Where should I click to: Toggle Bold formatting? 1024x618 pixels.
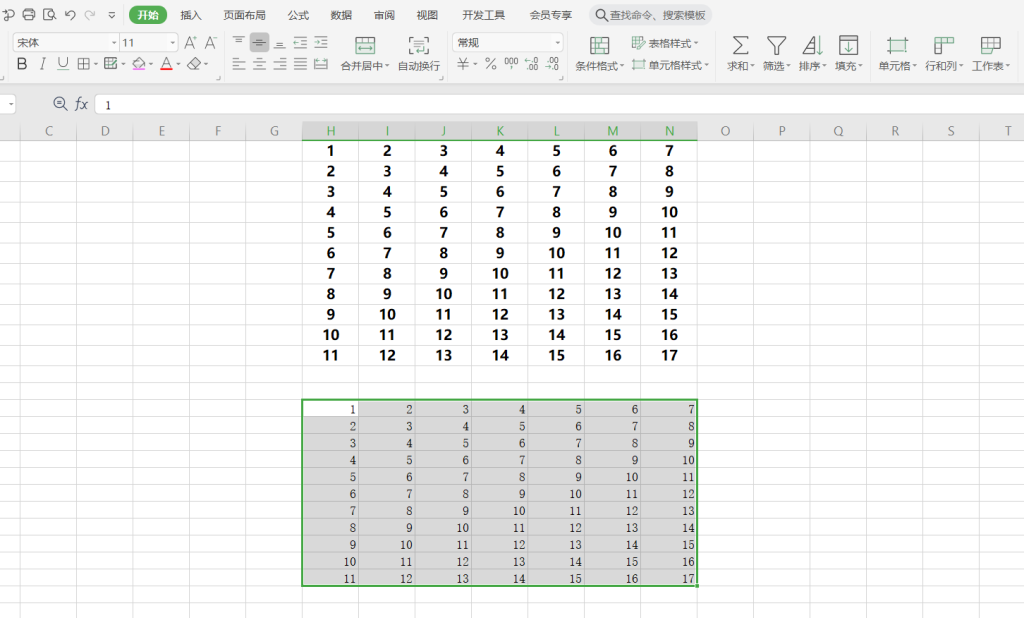pyautogui.click(x=22, y=63)
